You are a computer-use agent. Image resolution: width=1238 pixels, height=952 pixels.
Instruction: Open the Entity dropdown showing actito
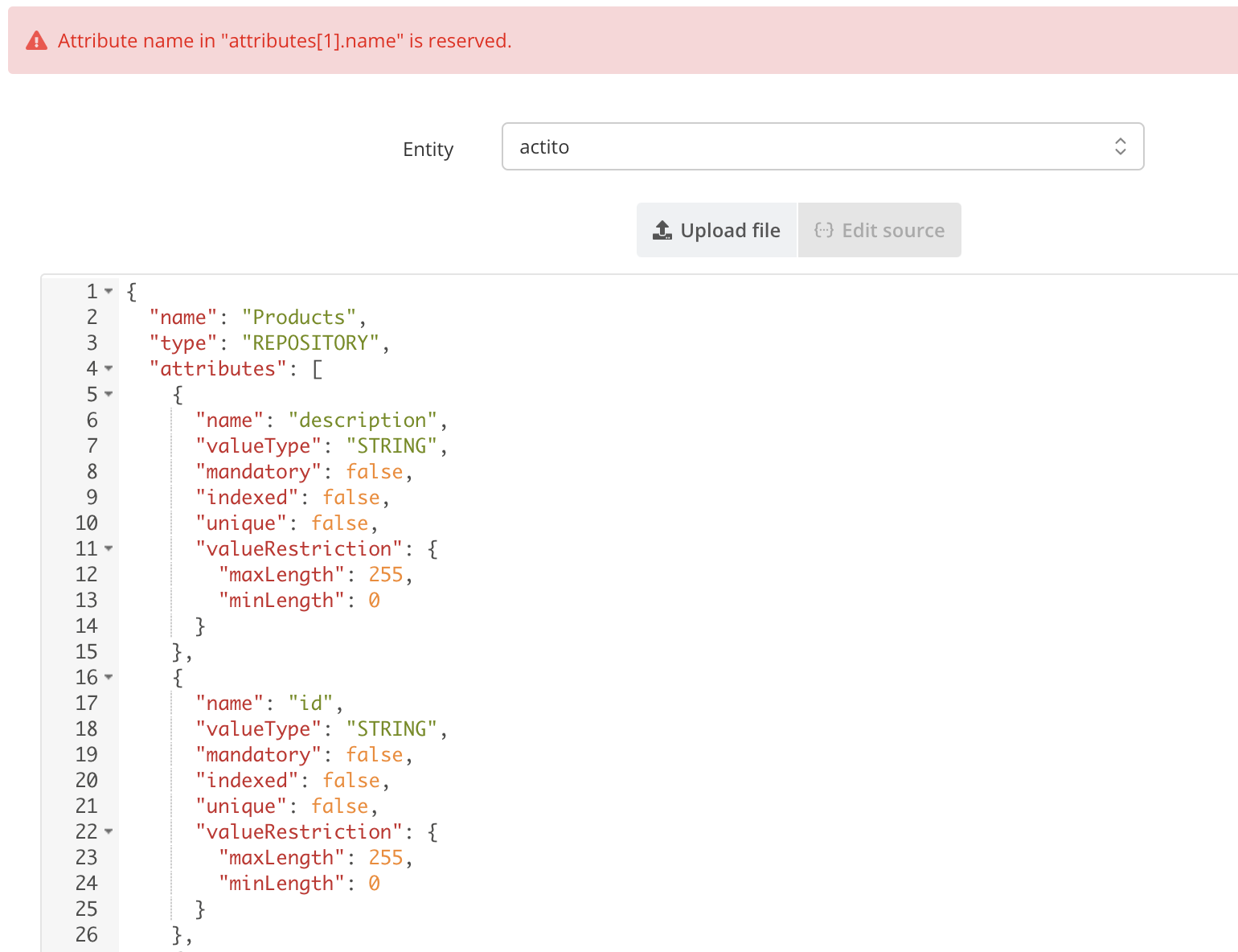click(822, 146)
